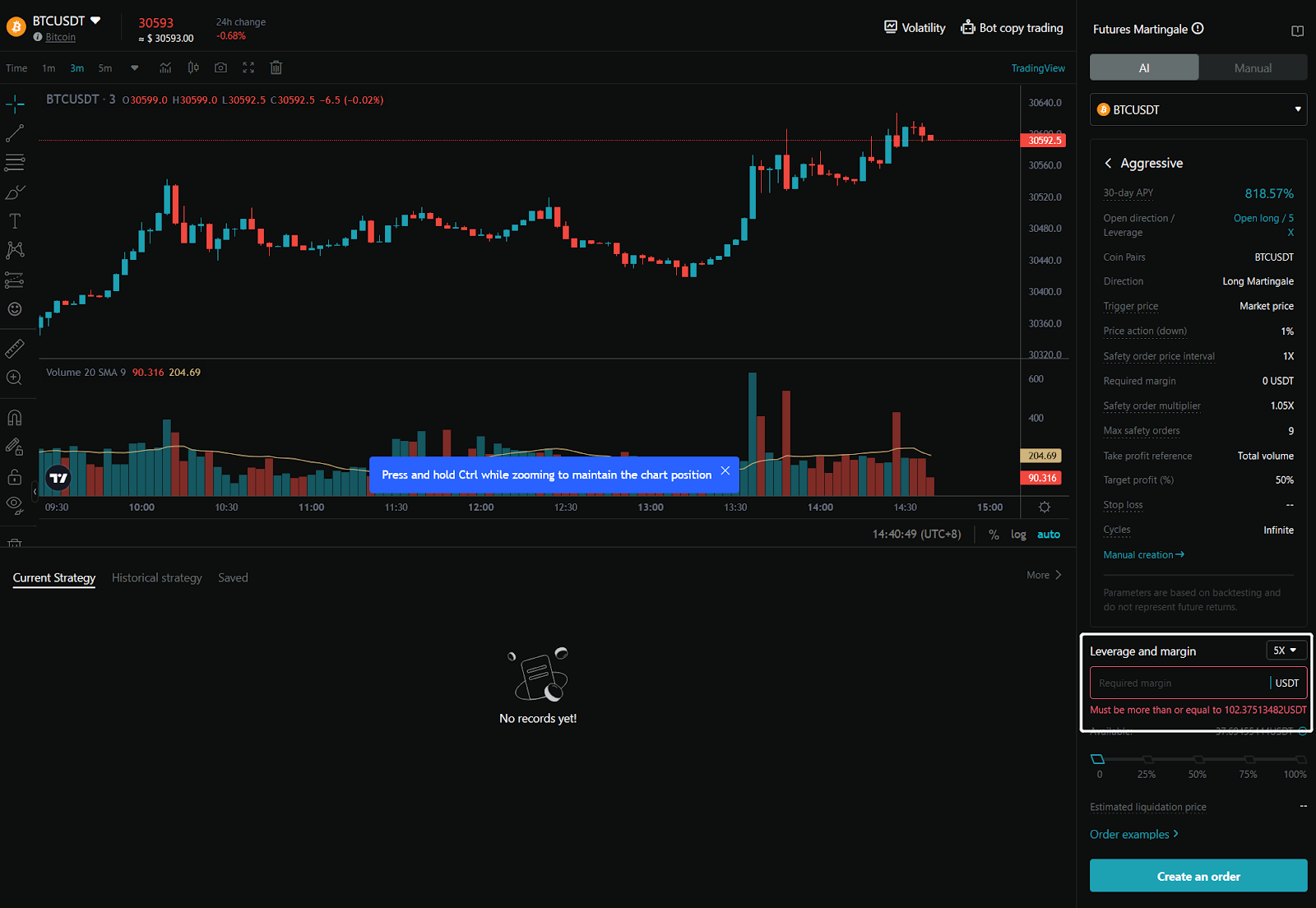Viewport: 1316px width, 908px height.
Task: Select the brush drawing tool
Action: tap(15, 192)
